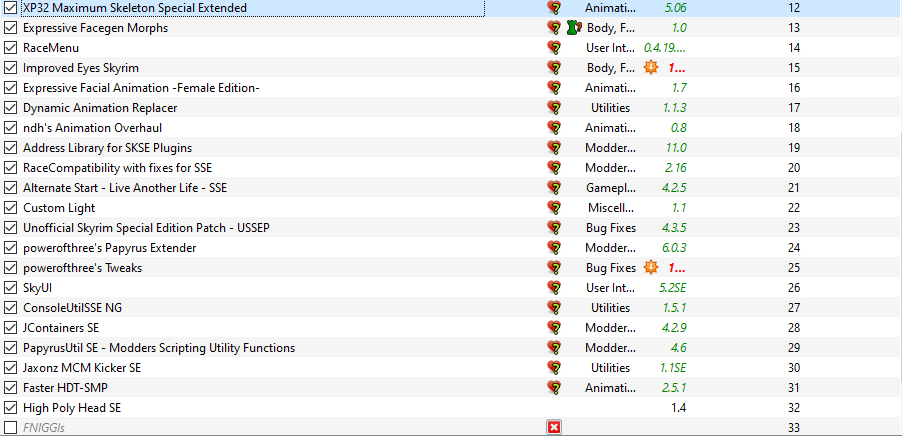Click version 1.4 of High Poly Head
Image resolution: width=902 pixels, height=436 pixels.
click(x=679, y=408)
